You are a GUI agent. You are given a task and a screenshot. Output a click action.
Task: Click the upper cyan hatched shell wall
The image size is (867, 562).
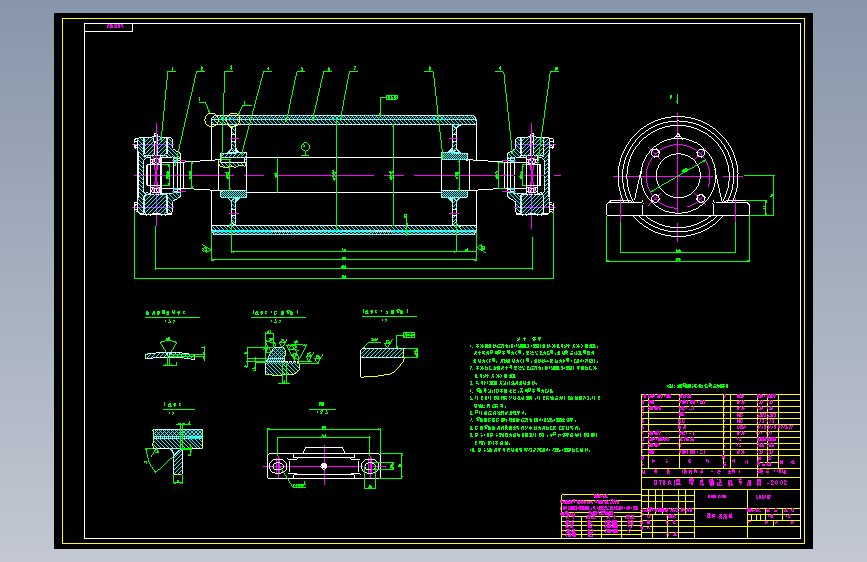(x=344, y=119)
